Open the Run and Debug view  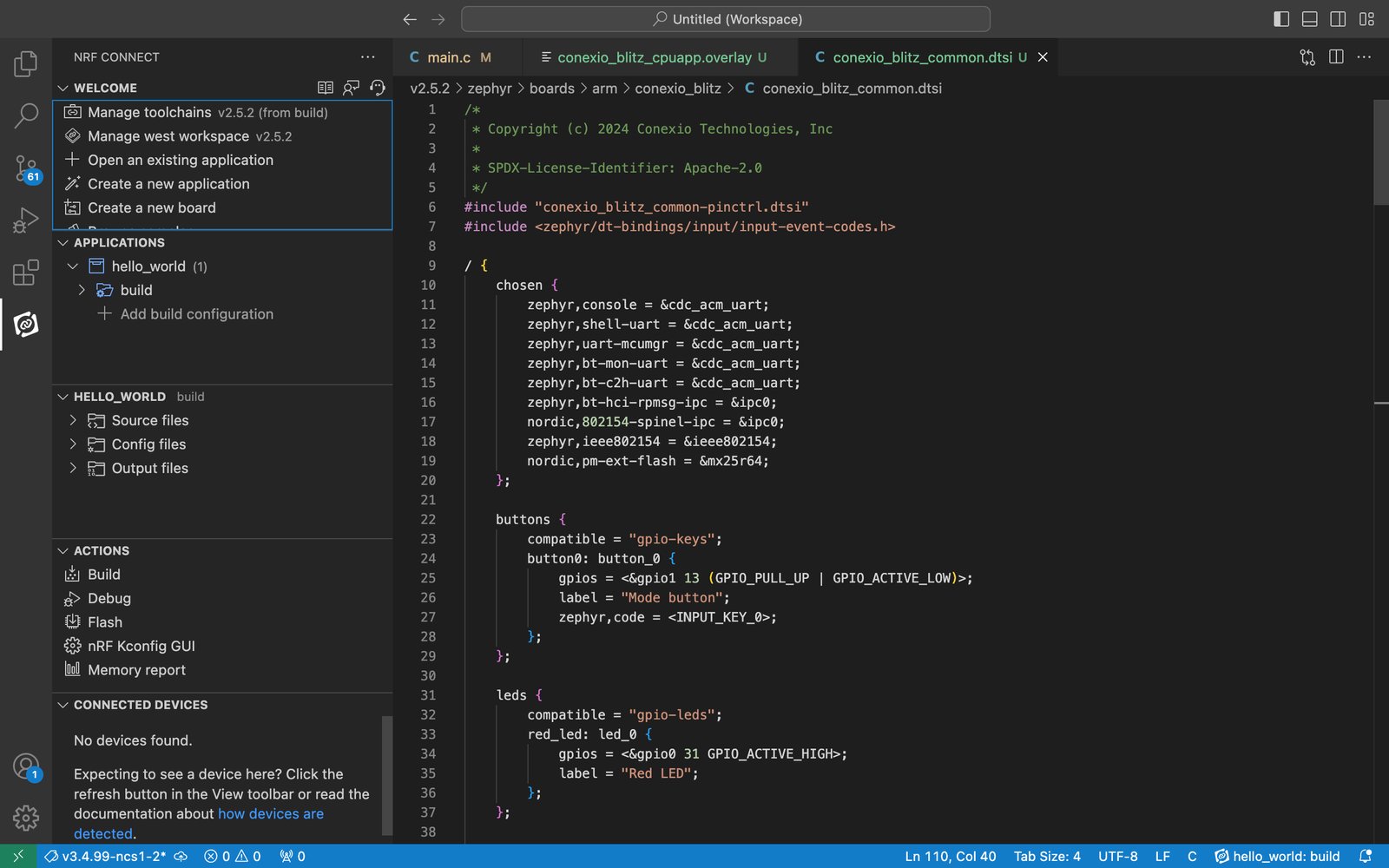click(26, 220)
